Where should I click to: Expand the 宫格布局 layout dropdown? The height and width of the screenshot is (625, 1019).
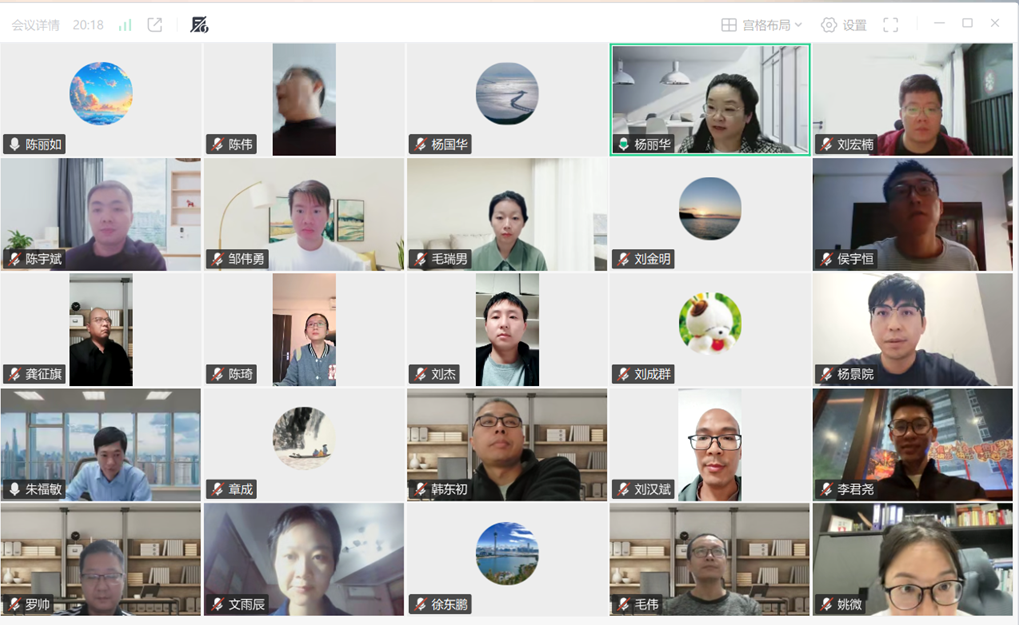762,25
